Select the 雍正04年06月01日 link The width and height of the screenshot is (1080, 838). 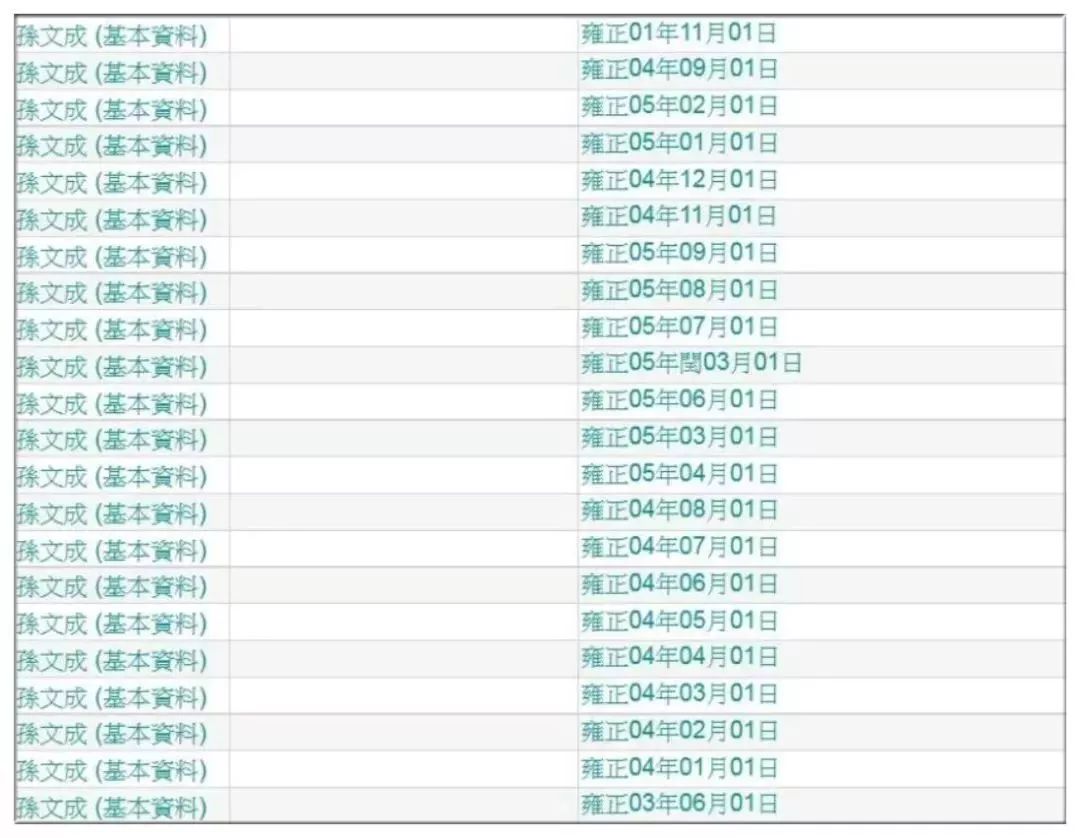click(679, 584)
